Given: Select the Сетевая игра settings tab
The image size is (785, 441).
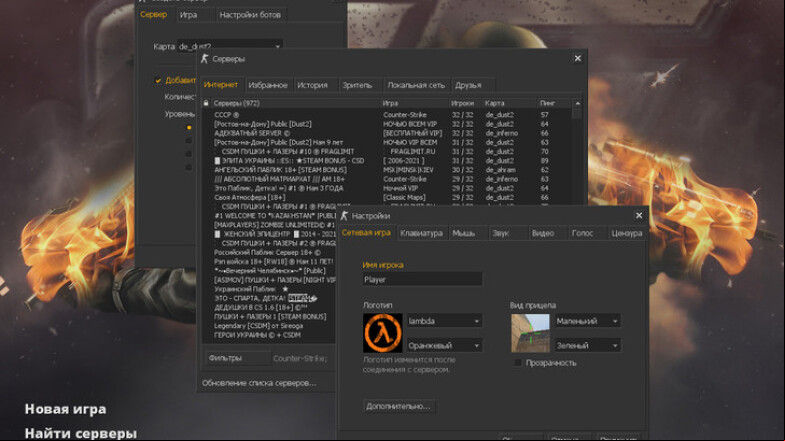Looking at the screenshot, I should pos(366,233).
